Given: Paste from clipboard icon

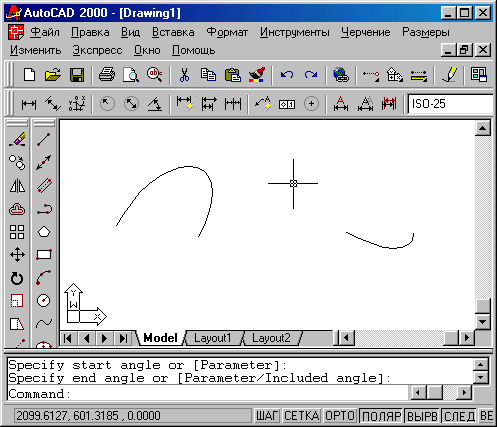Looking at the screenshot, I should pyautogui.click(x=233, y=75).
